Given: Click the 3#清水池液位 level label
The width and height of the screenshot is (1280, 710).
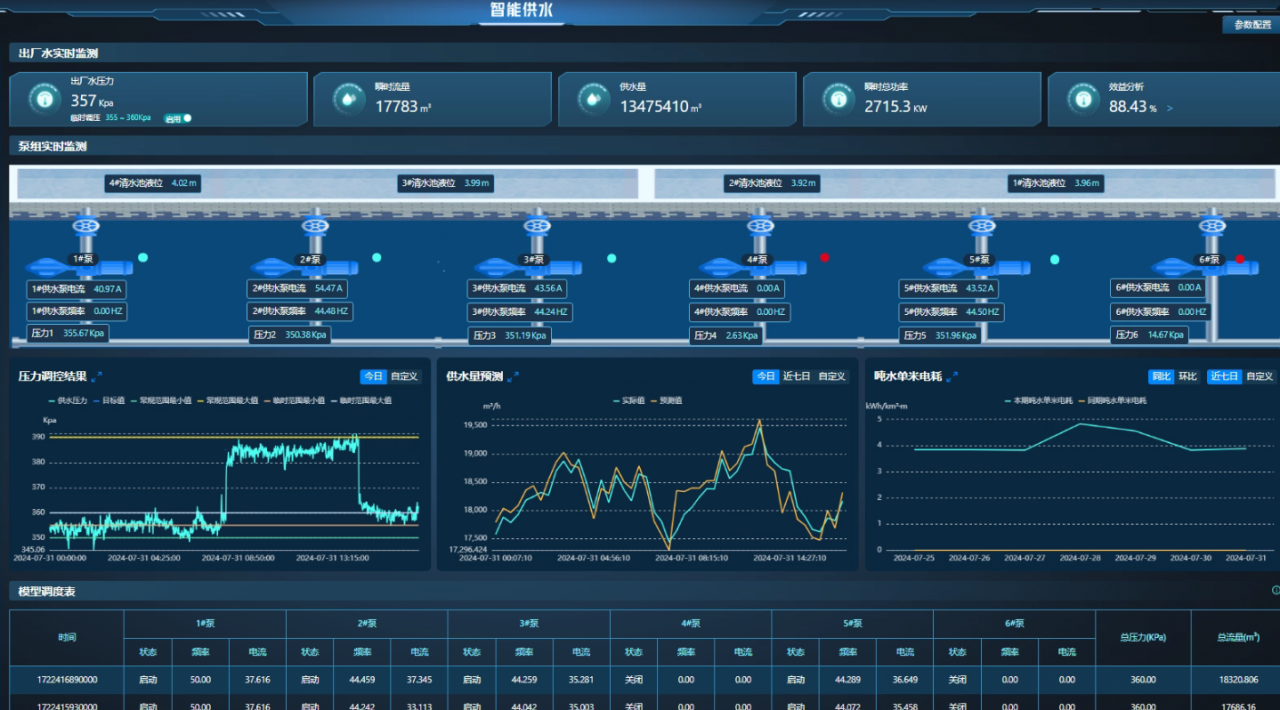Looking at the screenshot, I should point(446,184).
